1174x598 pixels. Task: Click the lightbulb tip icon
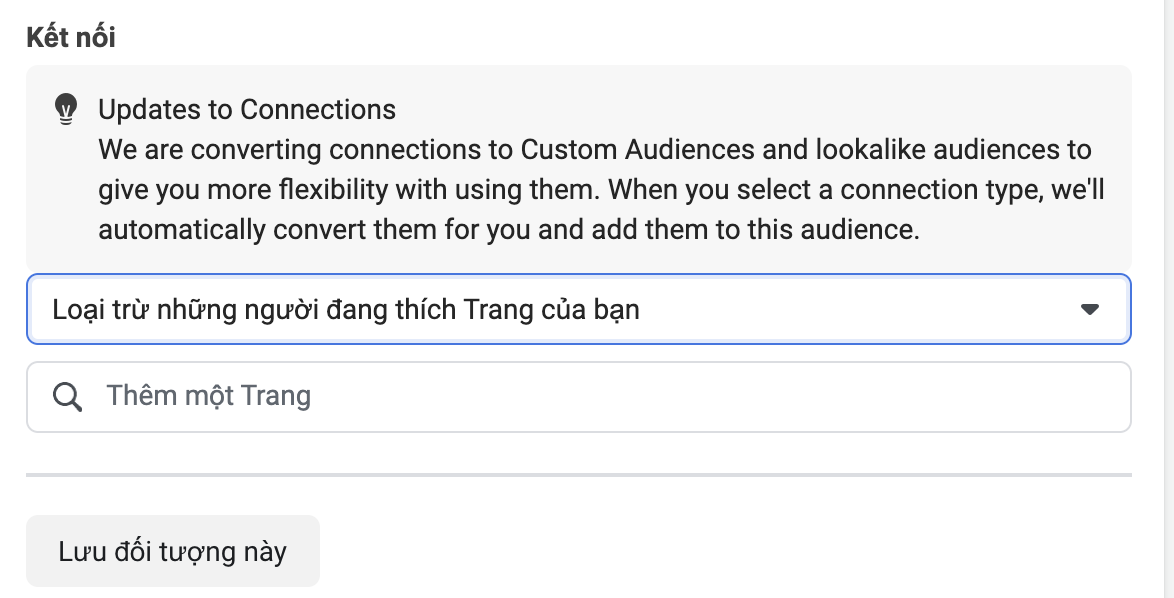66,109
